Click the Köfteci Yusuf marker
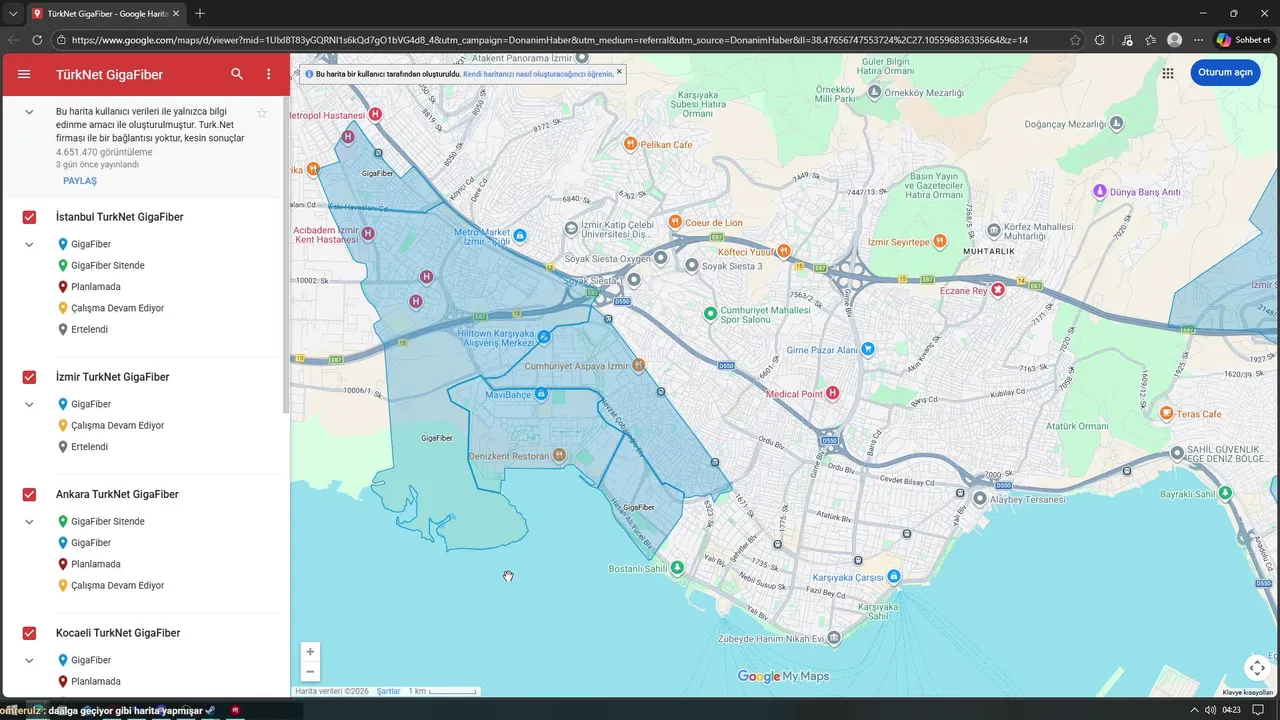1280x720 pixels. tap(784, 251)
